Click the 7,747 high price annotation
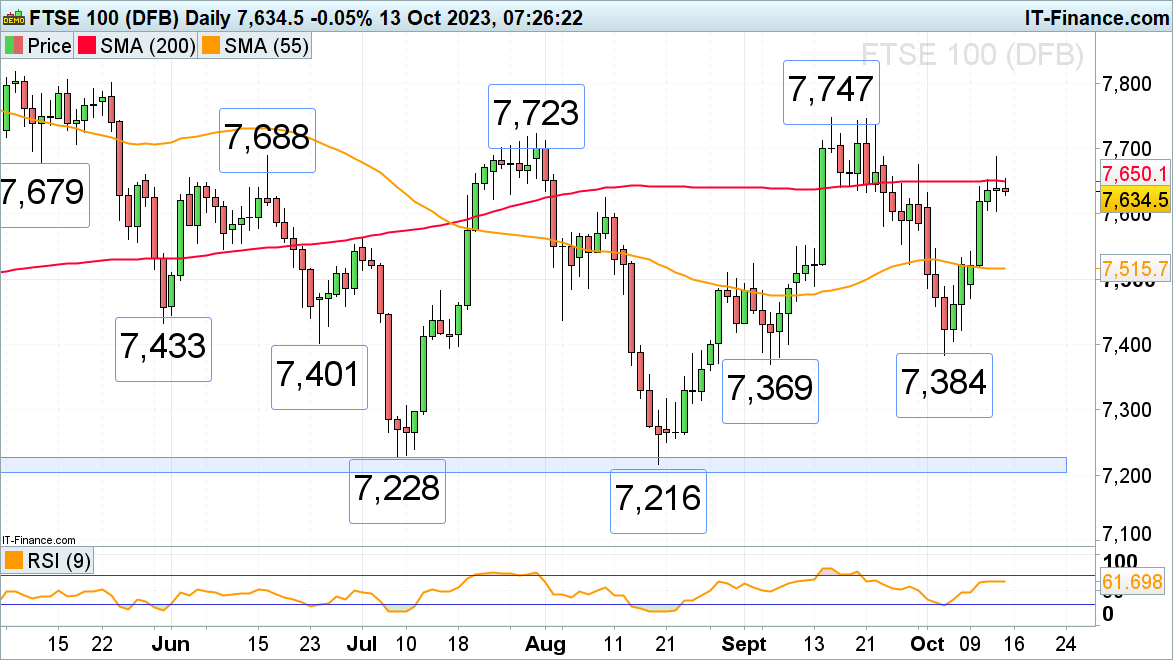The height and width of the screenshot is (660, 1173). 832,91
